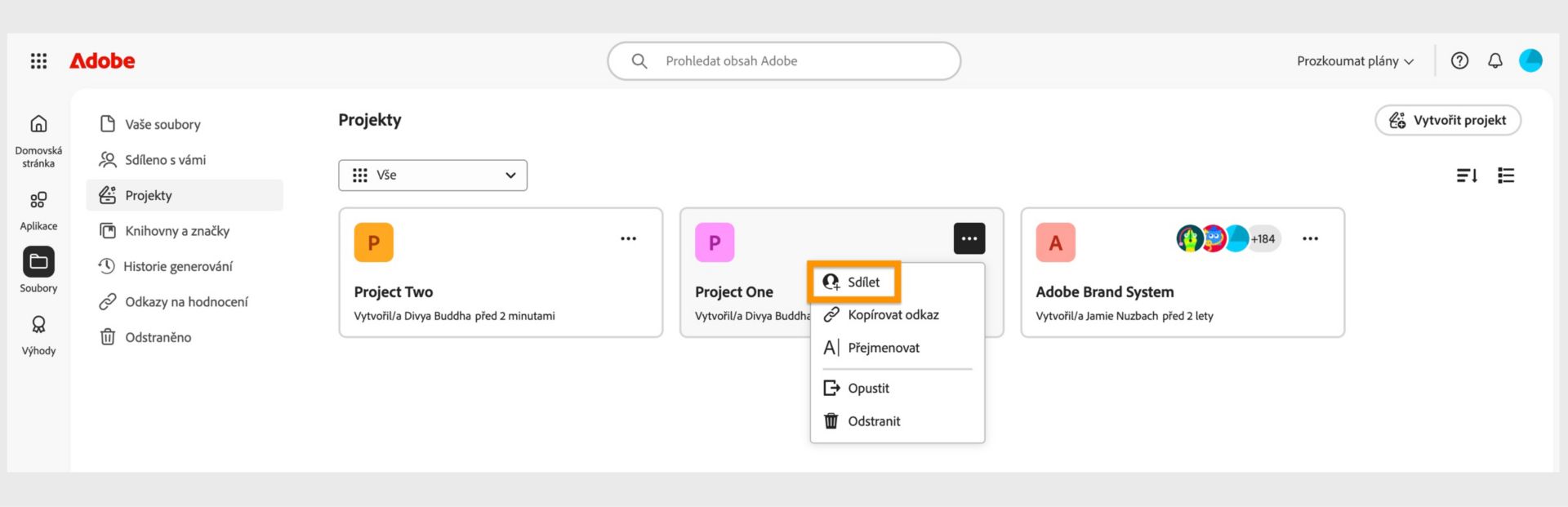Click the Adobe logo

[102, 61]
